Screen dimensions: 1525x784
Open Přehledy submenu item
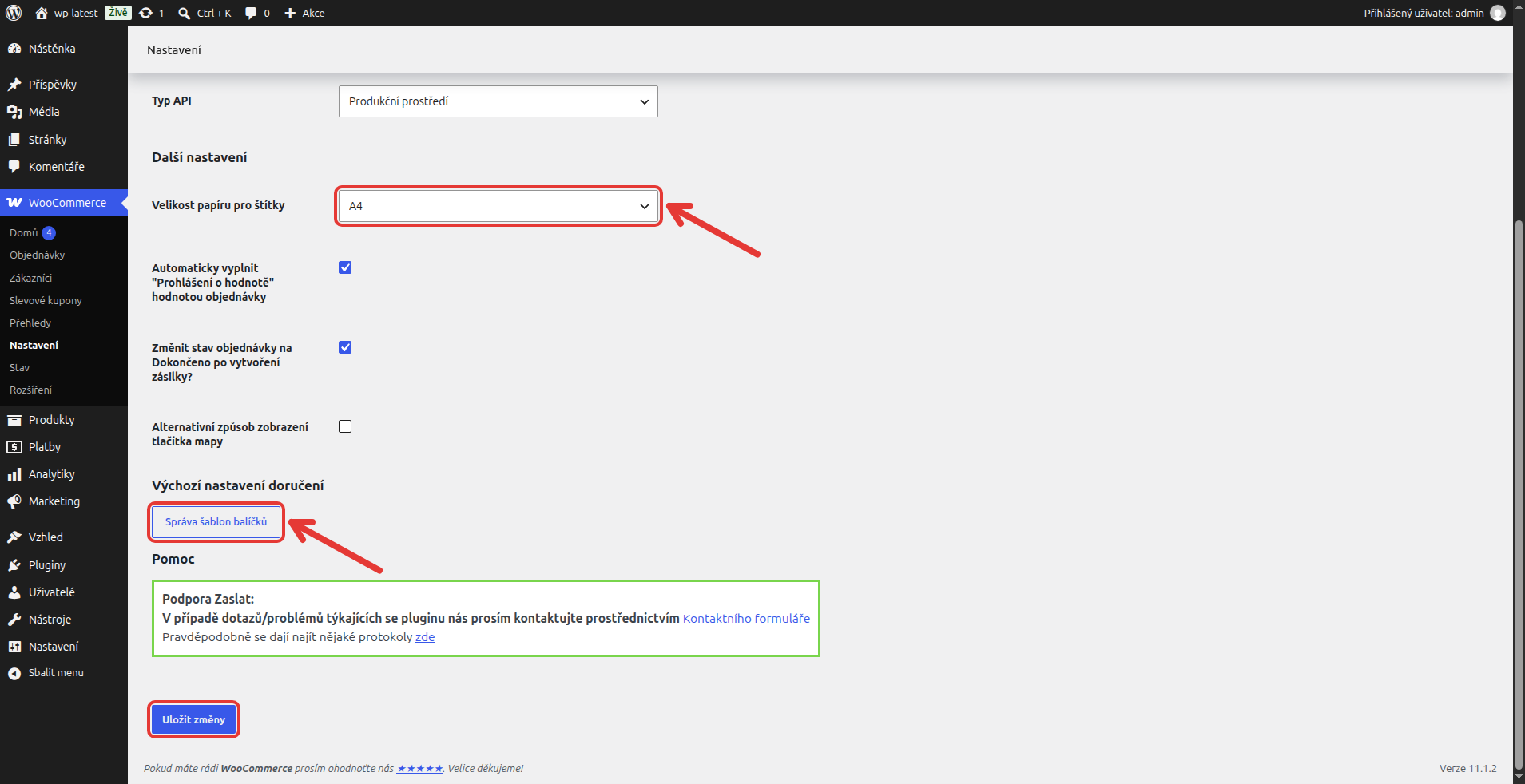tap(30, 323)
